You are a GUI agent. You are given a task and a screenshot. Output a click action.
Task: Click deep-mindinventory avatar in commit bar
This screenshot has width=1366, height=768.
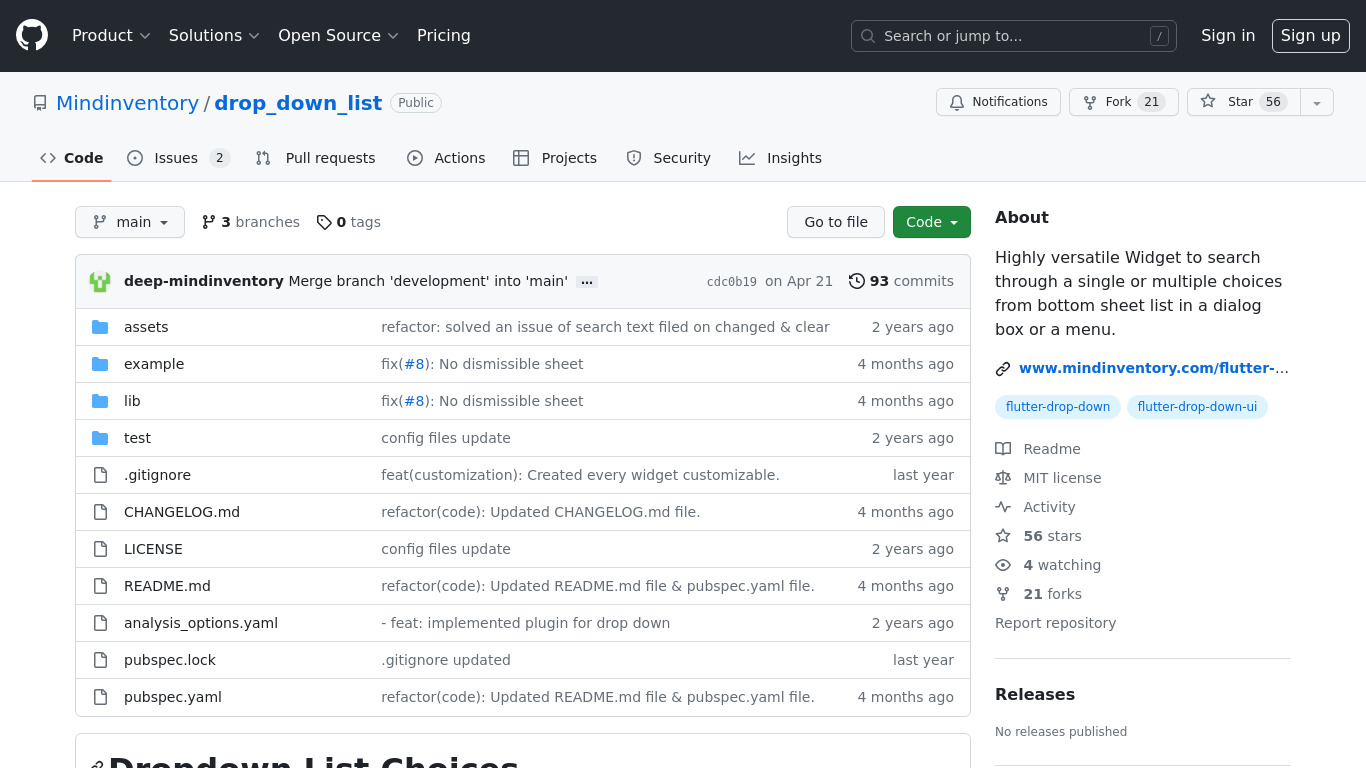pos(100,282)
